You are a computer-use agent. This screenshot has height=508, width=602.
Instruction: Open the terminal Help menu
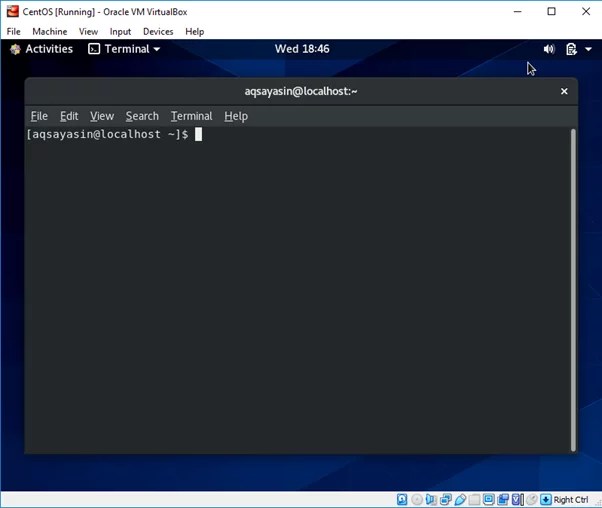pos(236,116)
